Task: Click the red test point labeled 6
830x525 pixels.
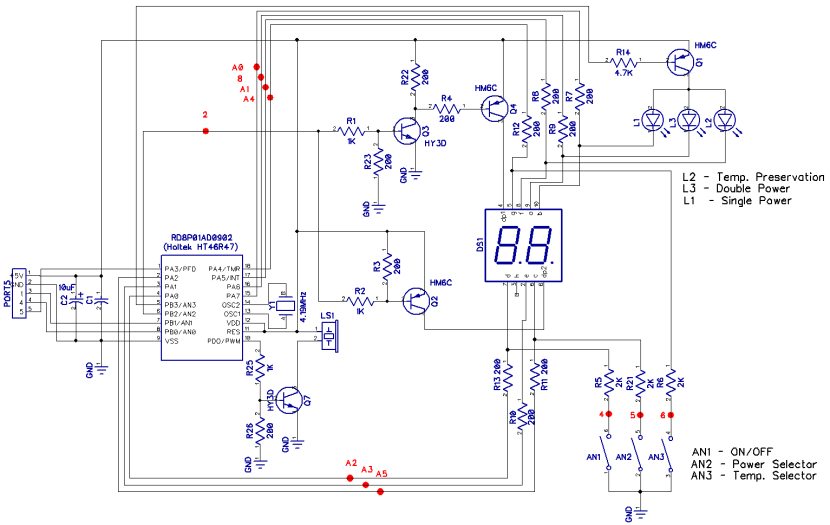Action: tap(670, 414)
